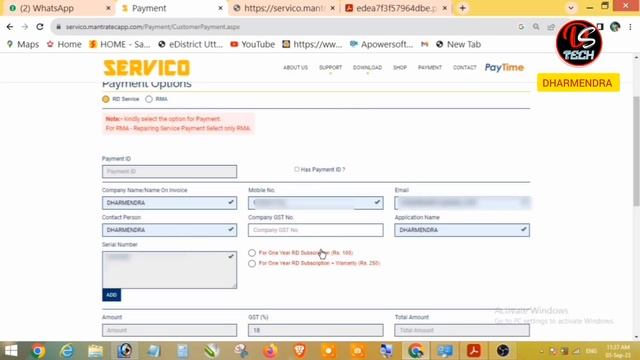Viewport: 640px width, 360px height.
Task: Click the active Chrome window taskbar icon
Action: pyautogui.click(x=416, y=351)
